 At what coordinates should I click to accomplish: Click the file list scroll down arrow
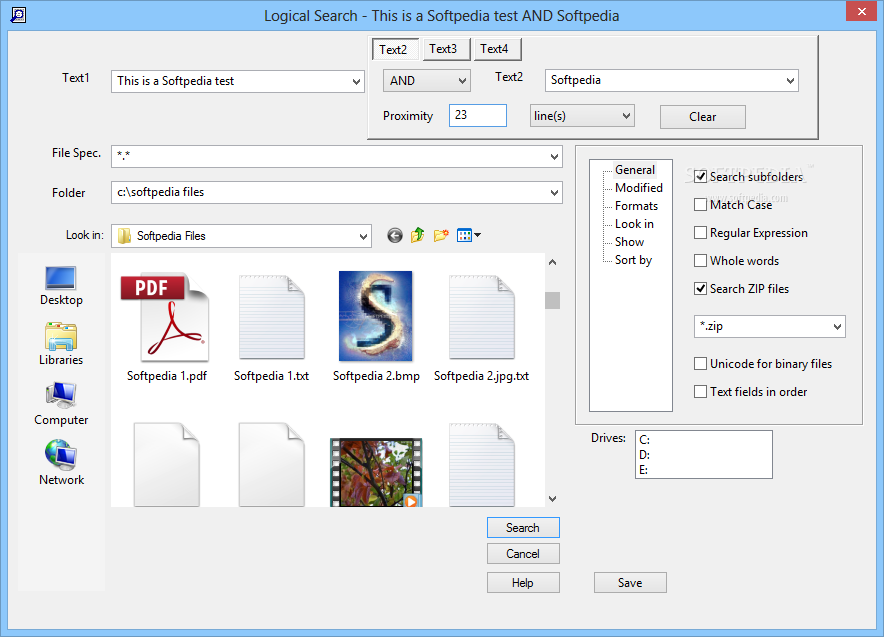point(552,498)
